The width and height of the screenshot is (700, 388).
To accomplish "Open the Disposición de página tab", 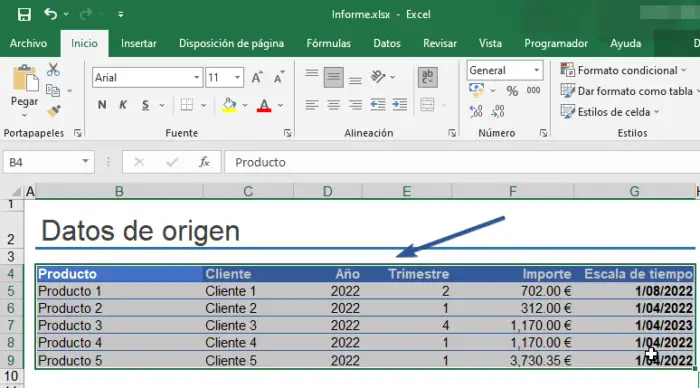I will [231, 43].
